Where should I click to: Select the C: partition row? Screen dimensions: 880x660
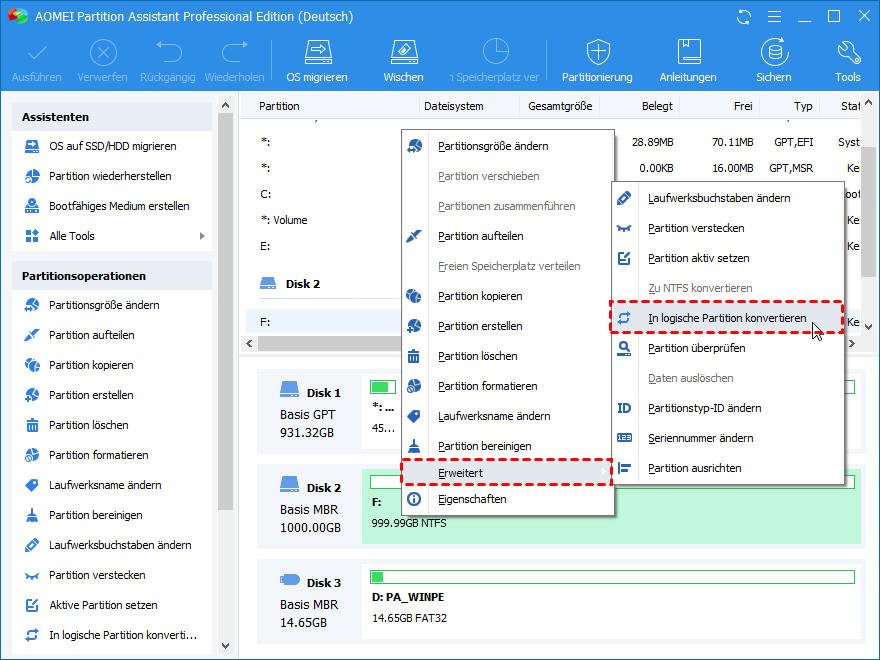324,194
